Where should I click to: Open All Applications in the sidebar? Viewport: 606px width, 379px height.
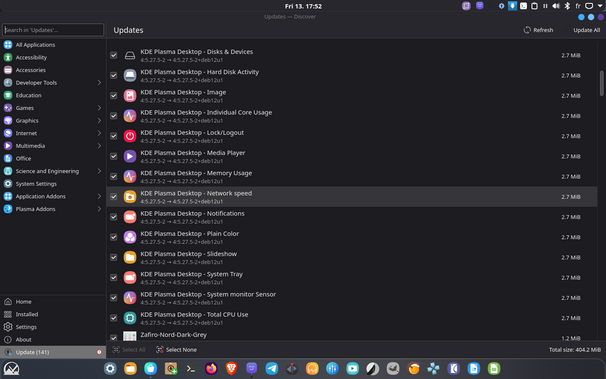click(x=53, y=45)
